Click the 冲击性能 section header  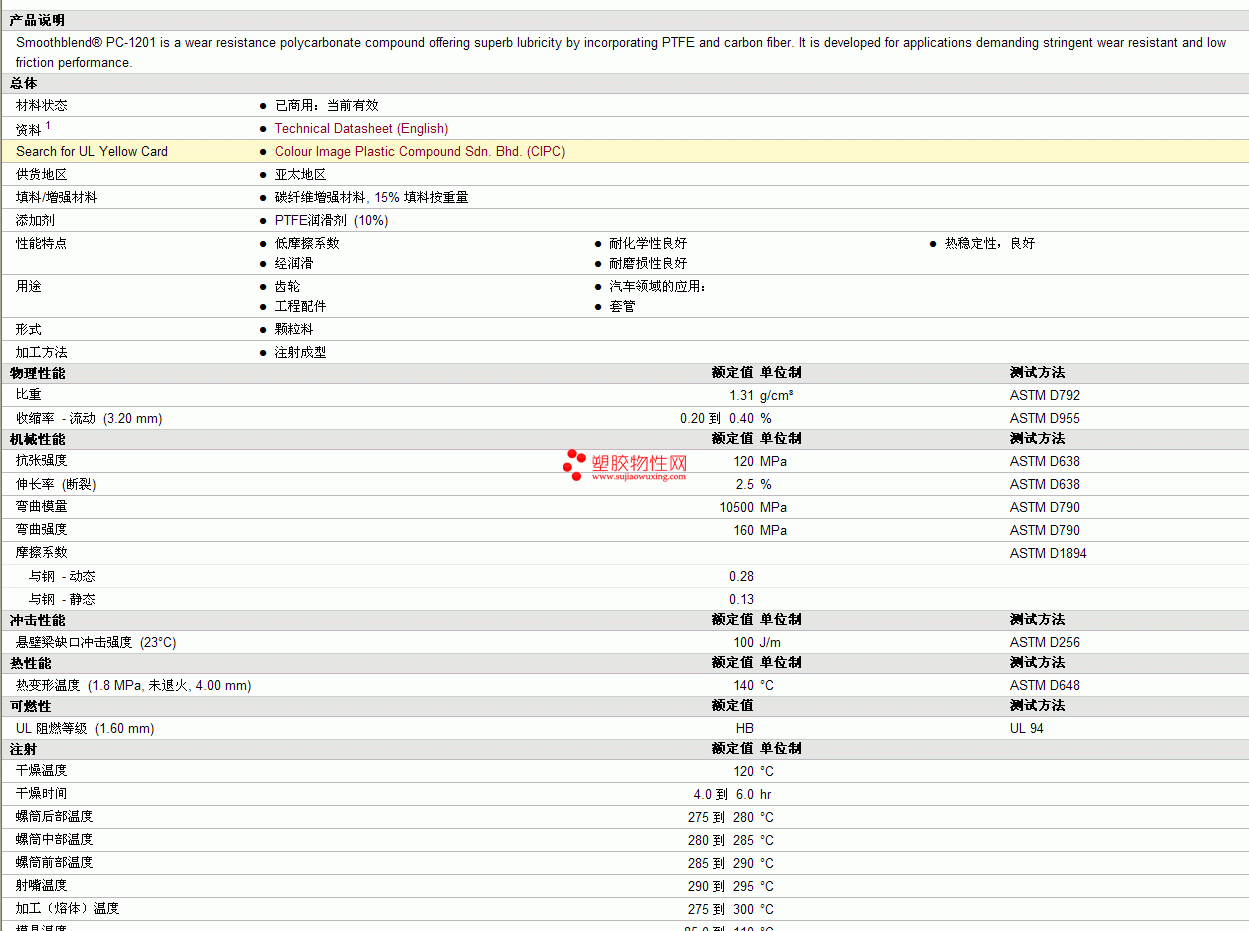(38, 620)
